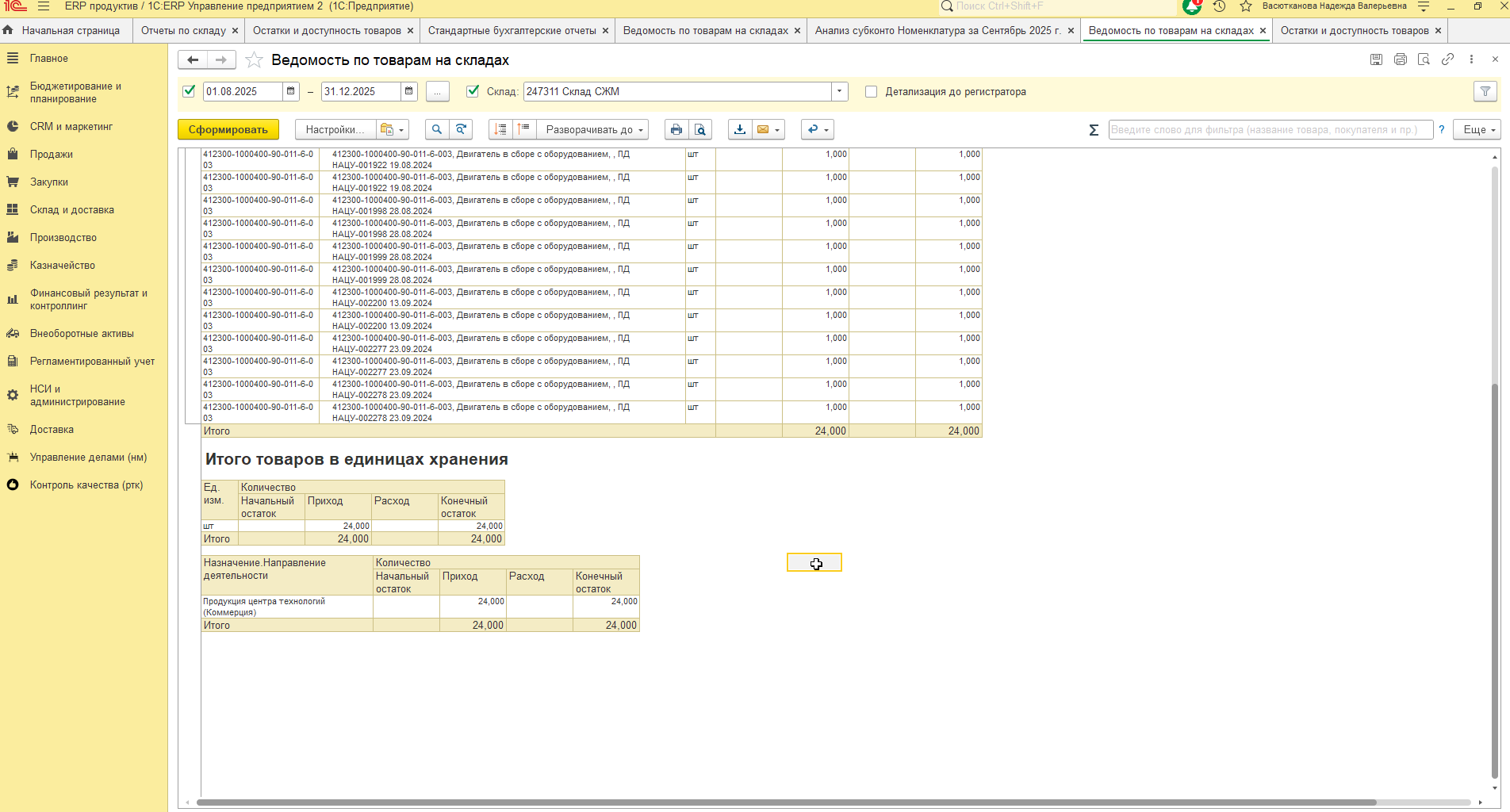Enable Детализация до регистратора checkbox

click(x=872, y=92)
